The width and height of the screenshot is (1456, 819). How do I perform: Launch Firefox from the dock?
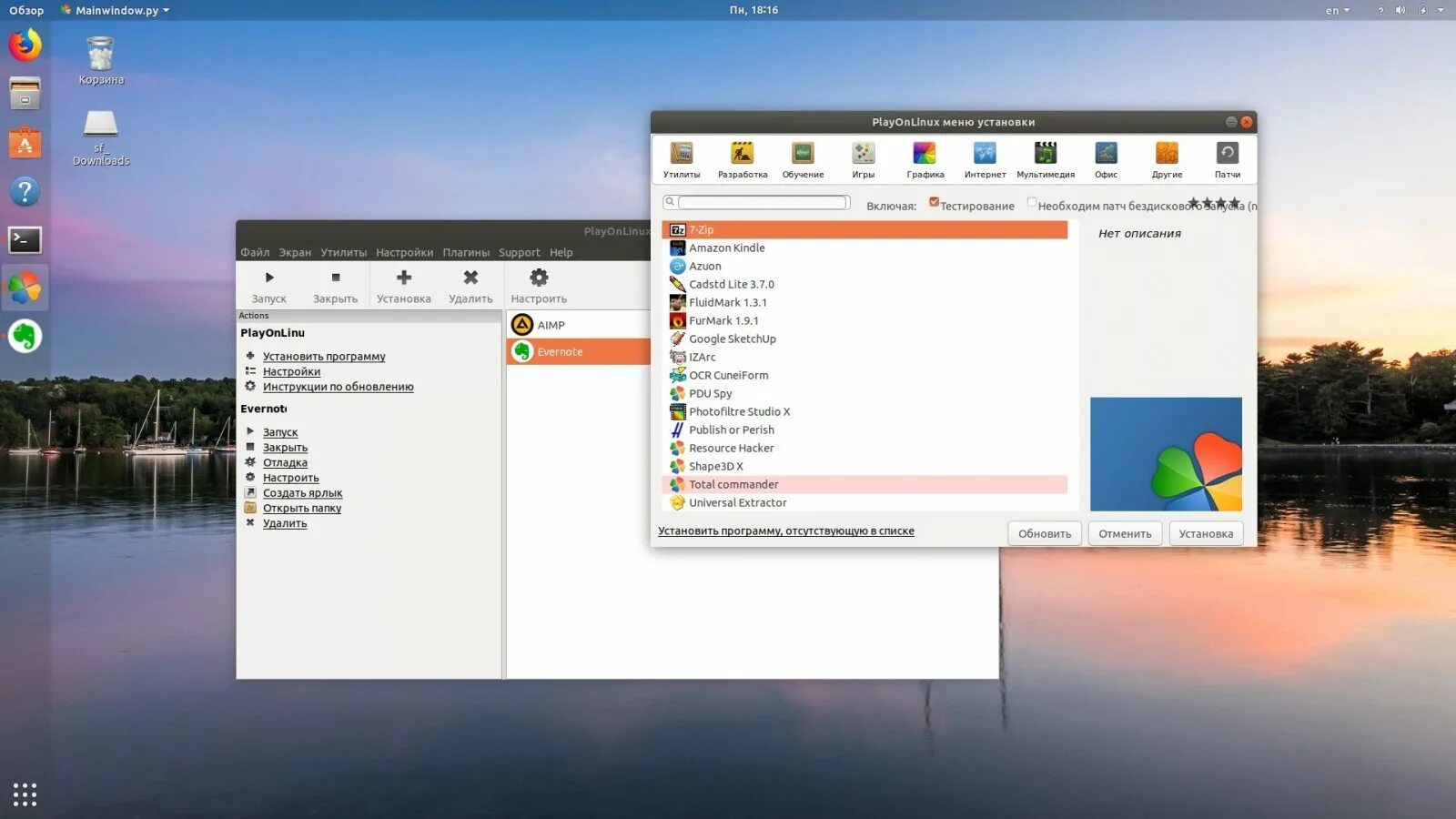[x=25, y=45]
